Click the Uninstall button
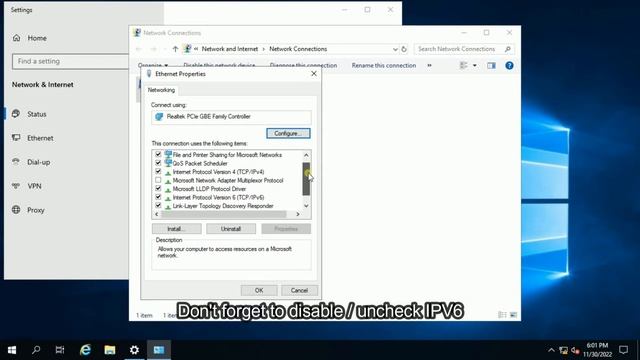 point(231,229)
